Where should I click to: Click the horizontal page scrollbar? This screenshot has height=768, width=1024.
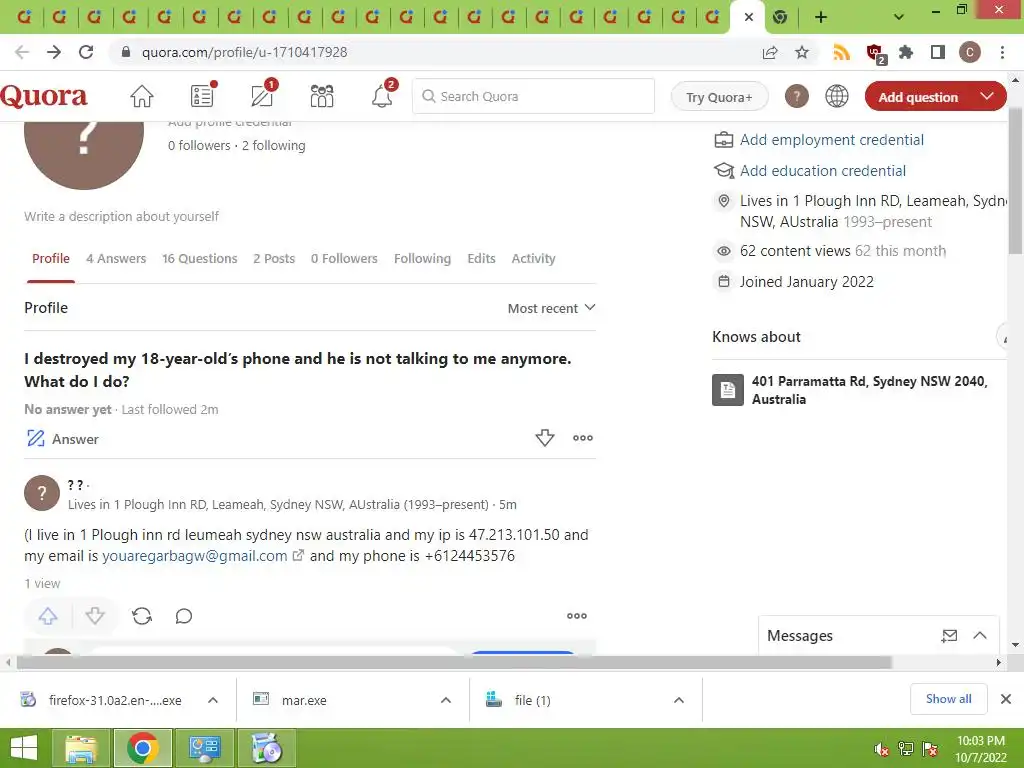point(454,662)
